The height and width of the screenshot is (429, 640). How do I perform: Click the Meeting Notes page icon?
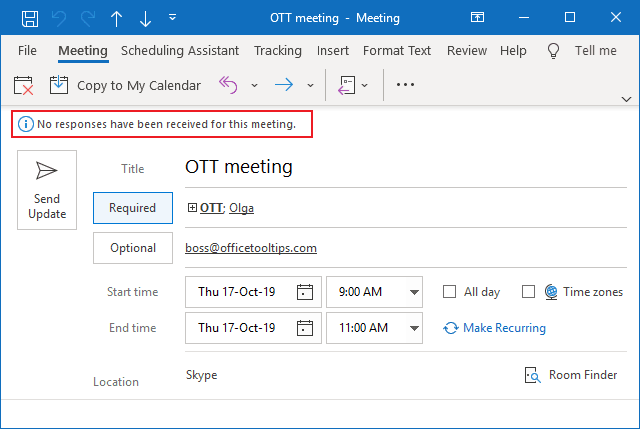click(x=346, y=85)
